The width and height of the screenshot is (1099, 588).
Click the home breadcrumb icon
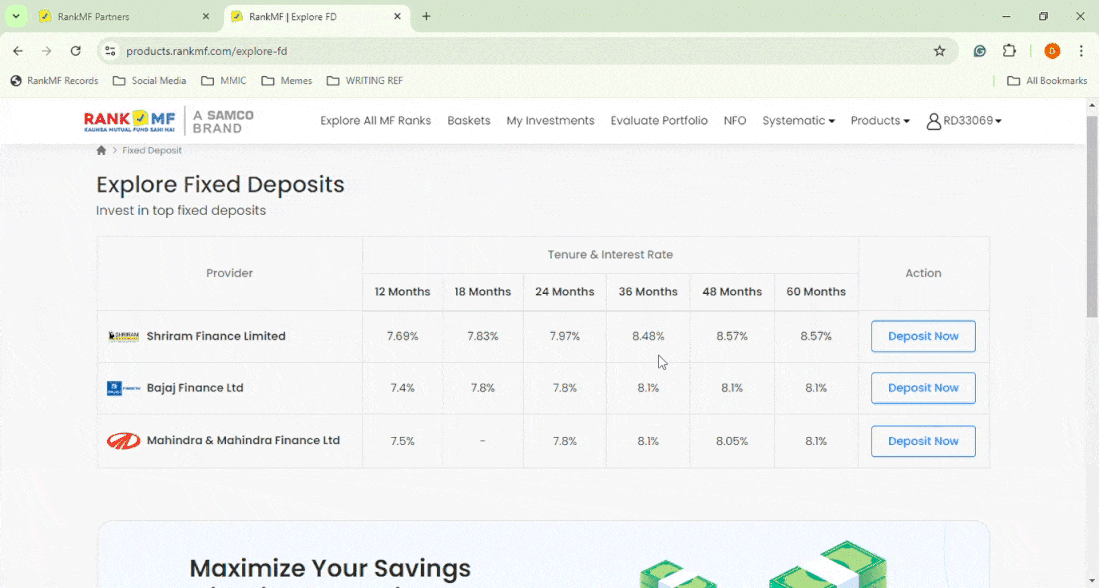point(101,150)
